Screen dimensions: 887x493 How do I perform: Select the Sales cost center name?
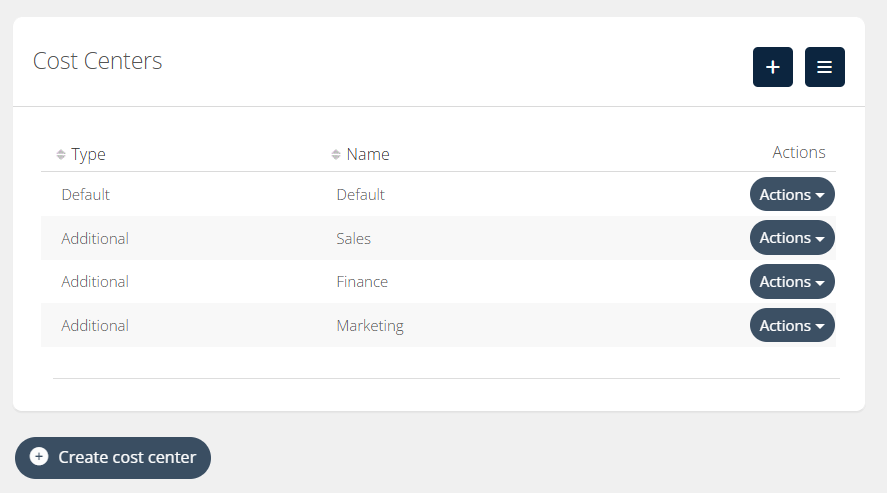353,238
